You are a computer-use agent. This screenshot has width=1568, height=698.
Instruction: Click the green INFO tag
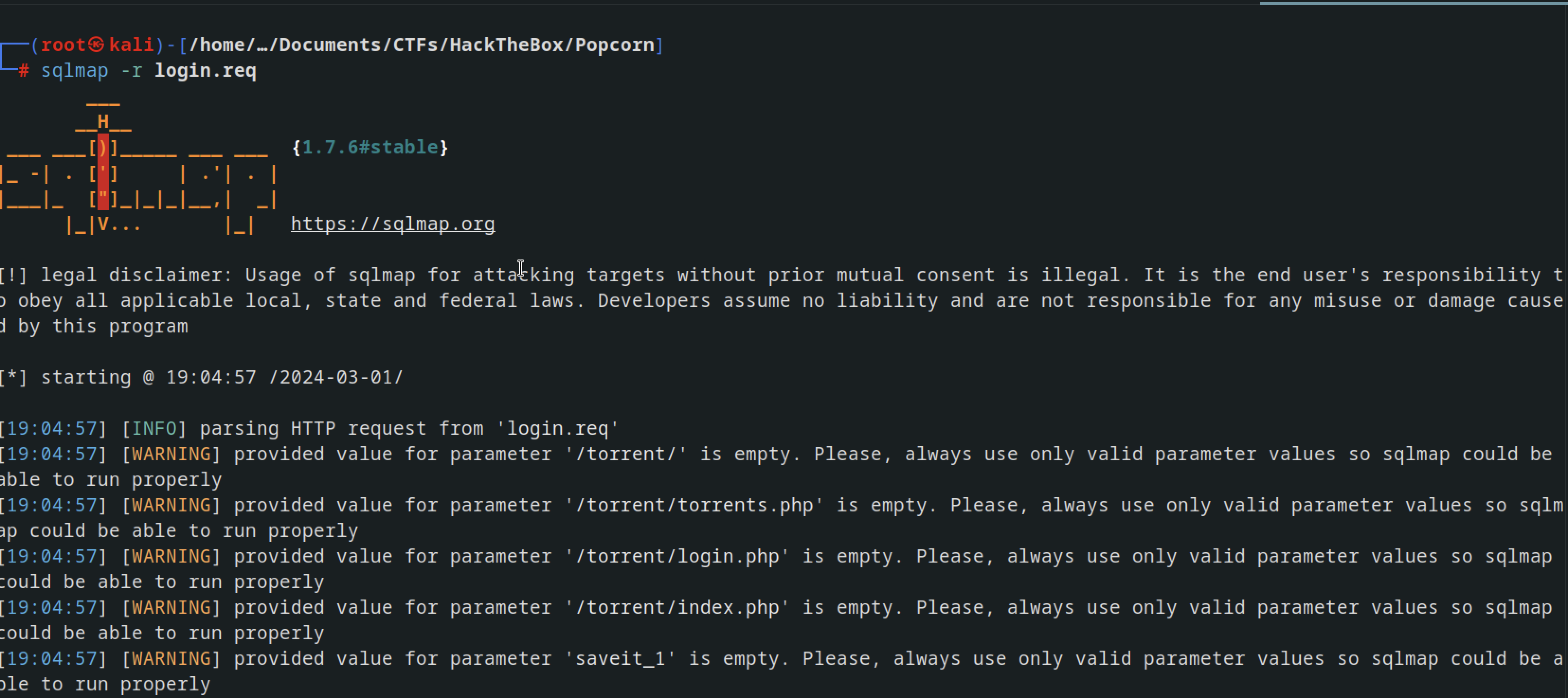154,429
